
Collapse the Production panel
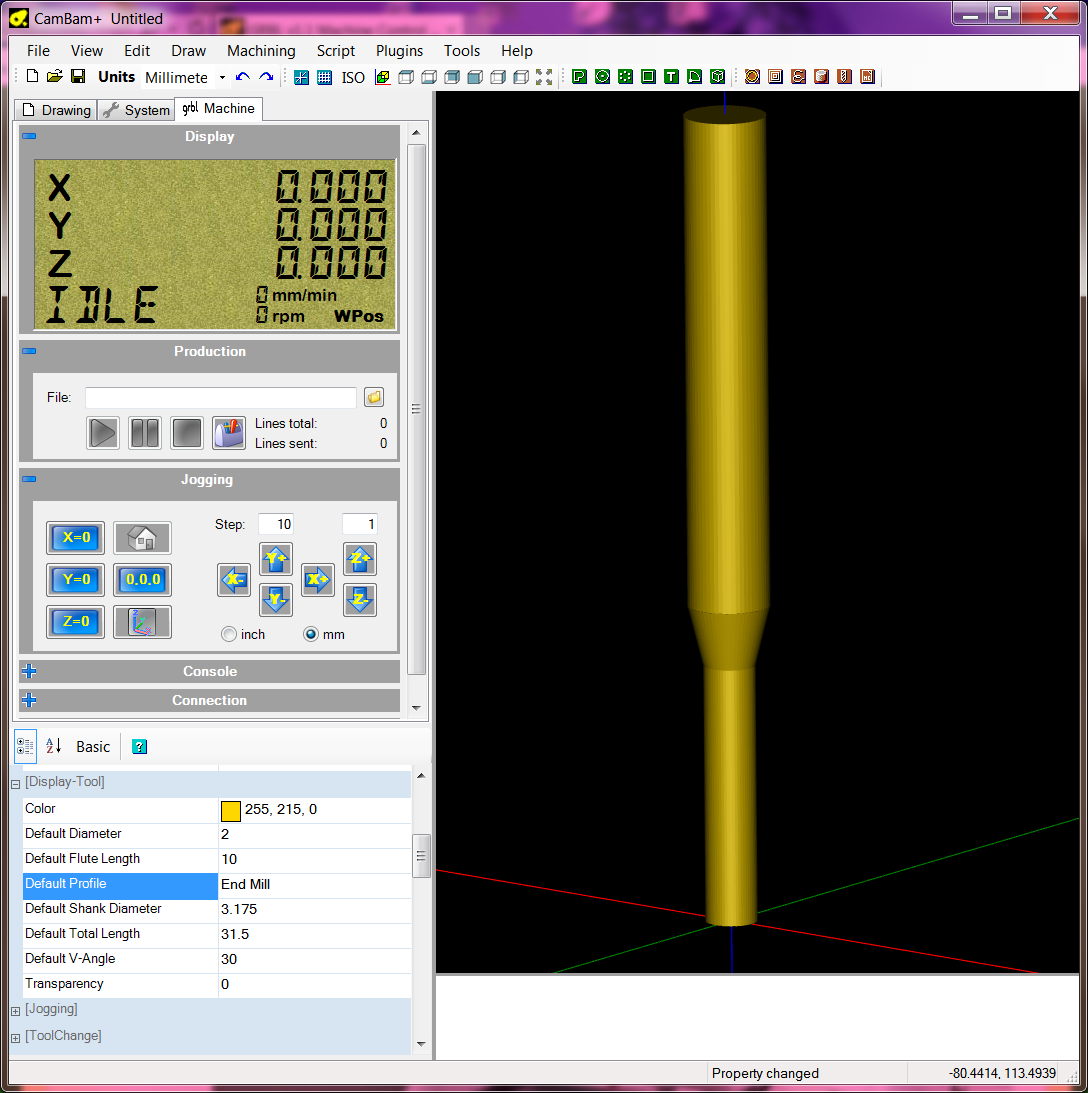point(29,351)
